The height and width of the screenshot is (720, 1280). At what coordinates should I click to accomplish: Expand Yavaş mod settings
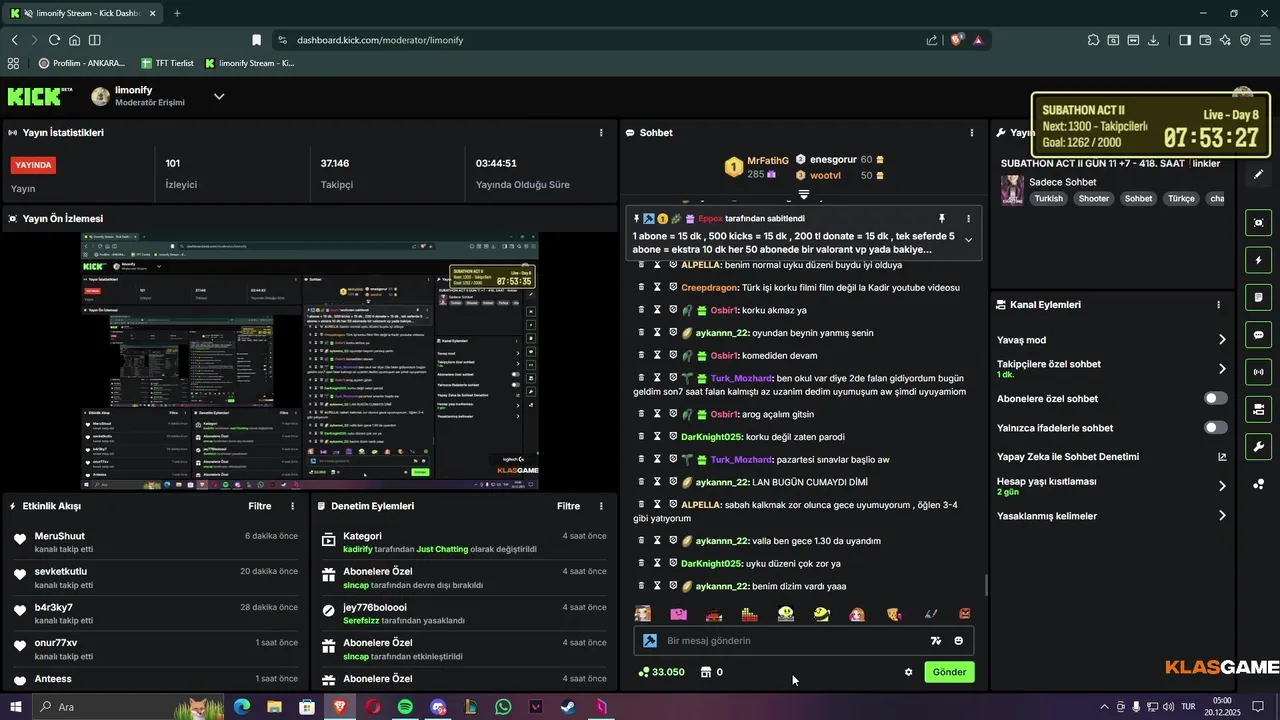(x=1222, y=340)
